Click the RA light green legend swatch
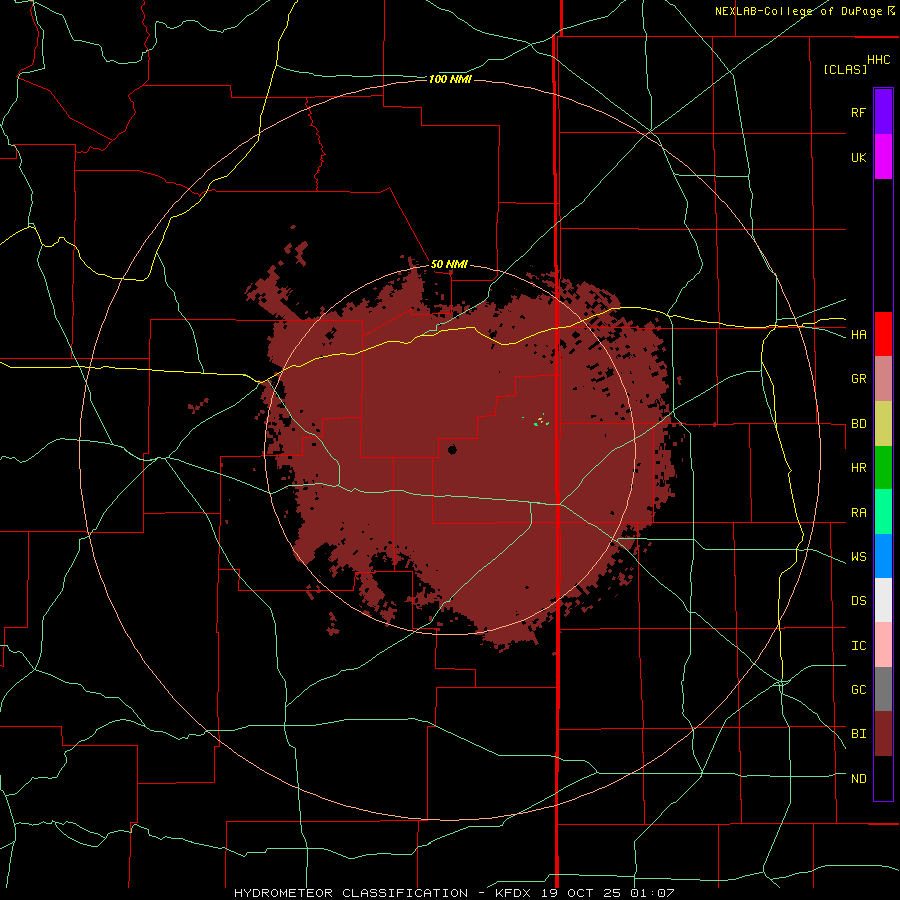The height and width of the screenshot is (900, 900). [x=883, y=512]
